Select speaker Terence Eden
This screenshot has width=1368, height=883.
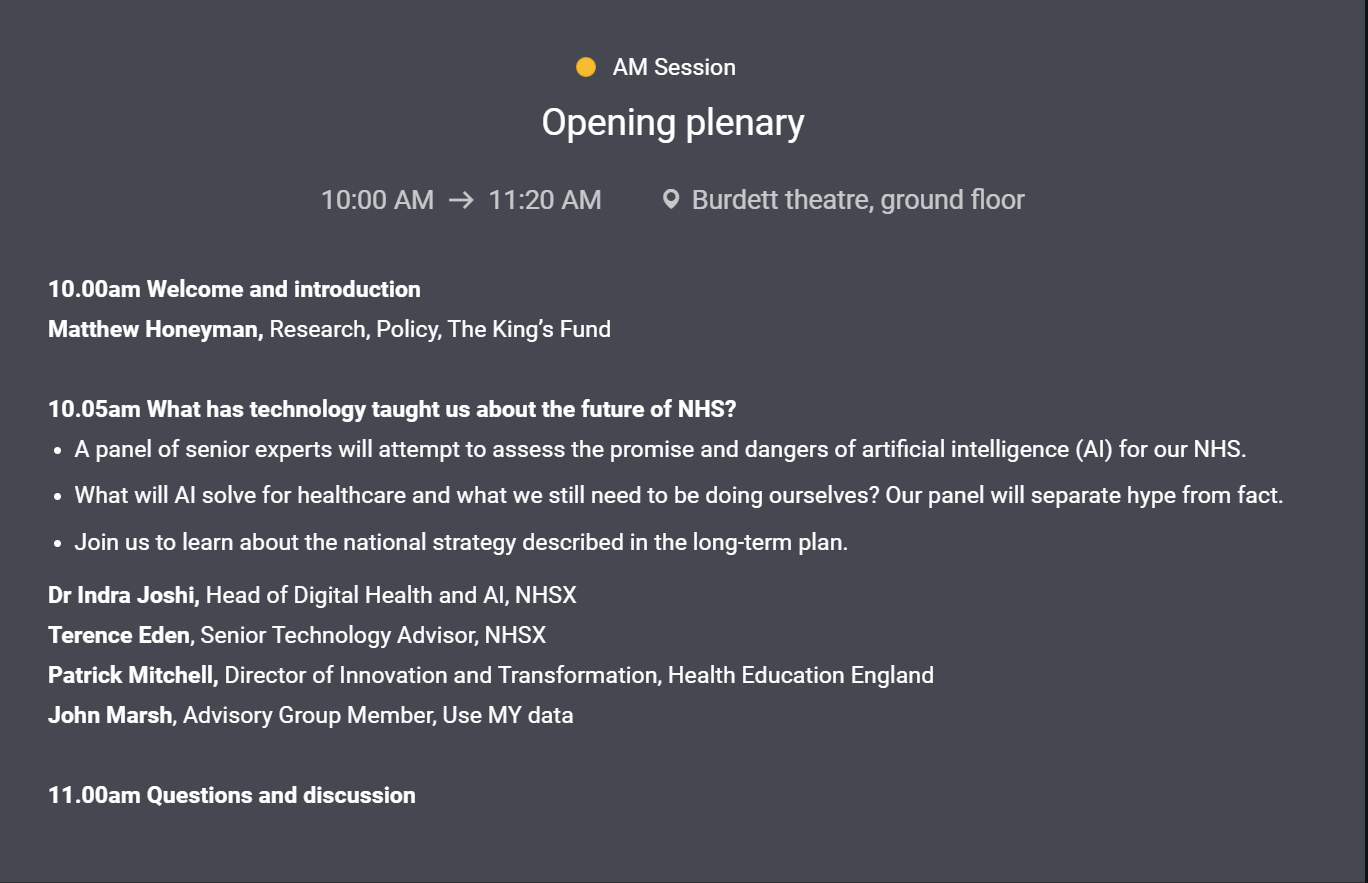[118, 635]
